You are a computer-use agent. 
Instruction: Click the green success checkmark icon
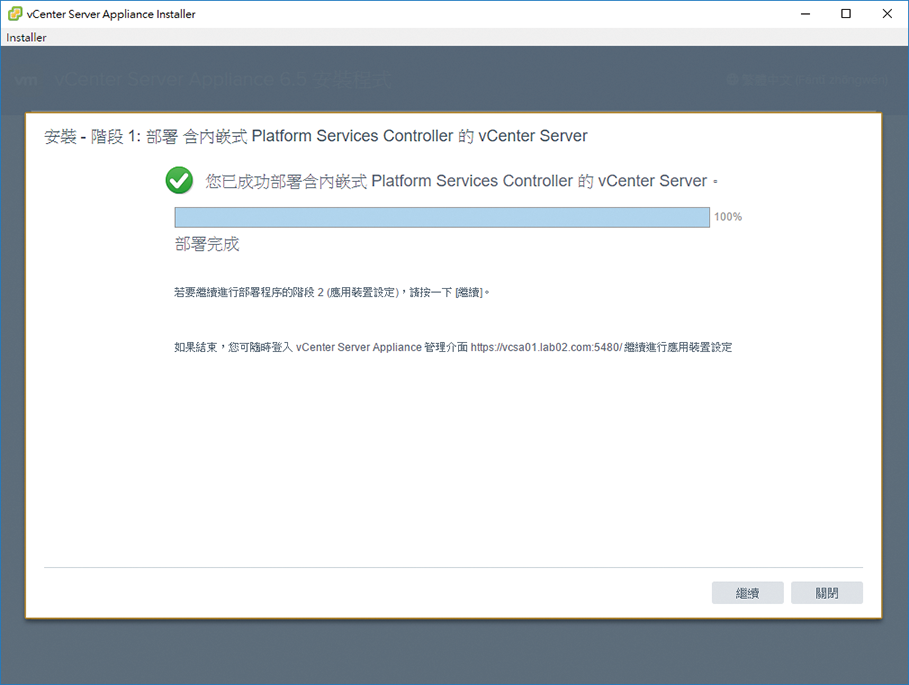pyautogui.click(x=179, y=180)
